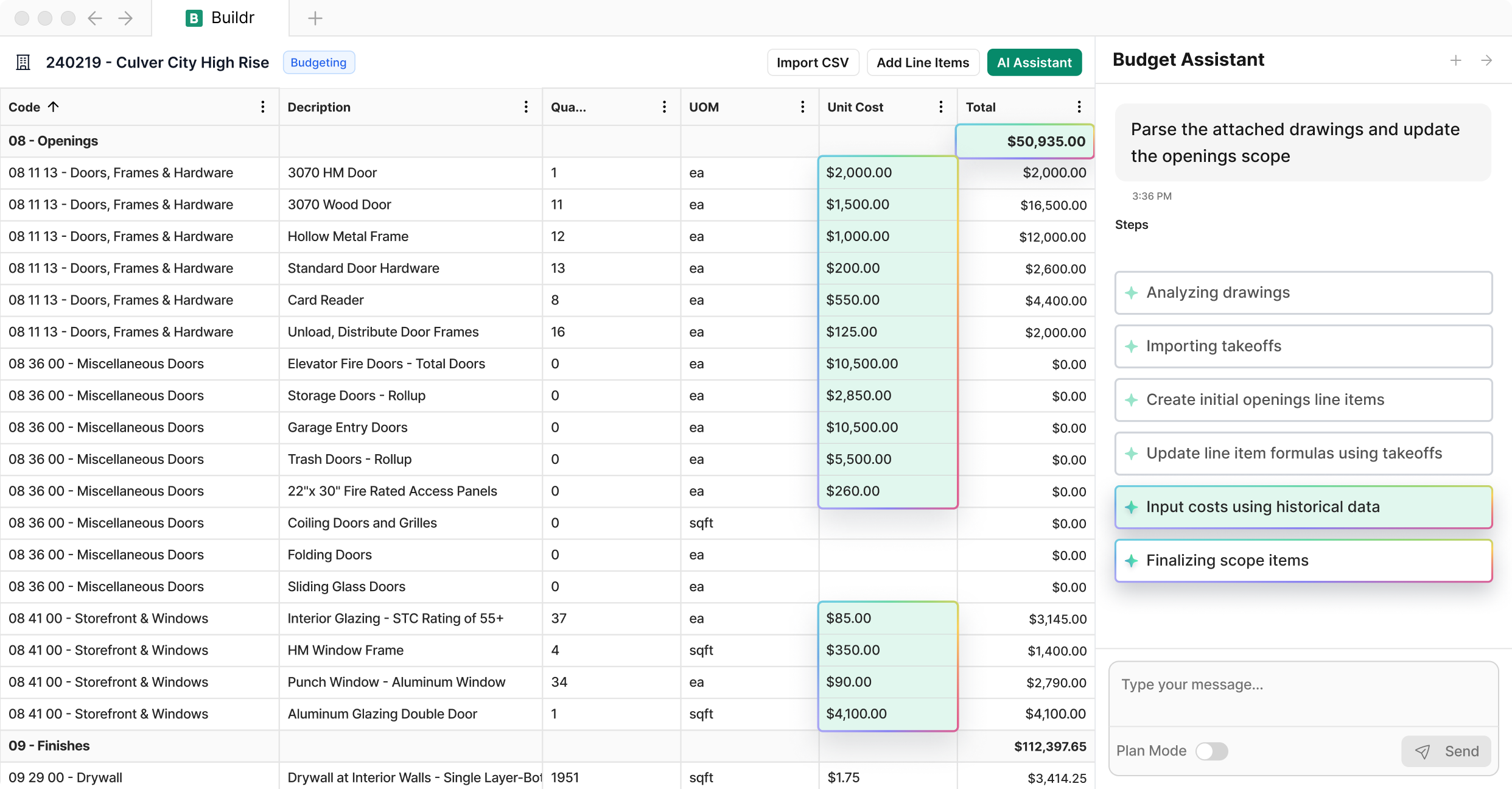Open the Unit Cost column options menu
Image resolution: width=1512 pixels, height=789 pixels.
tap(941, 107)
